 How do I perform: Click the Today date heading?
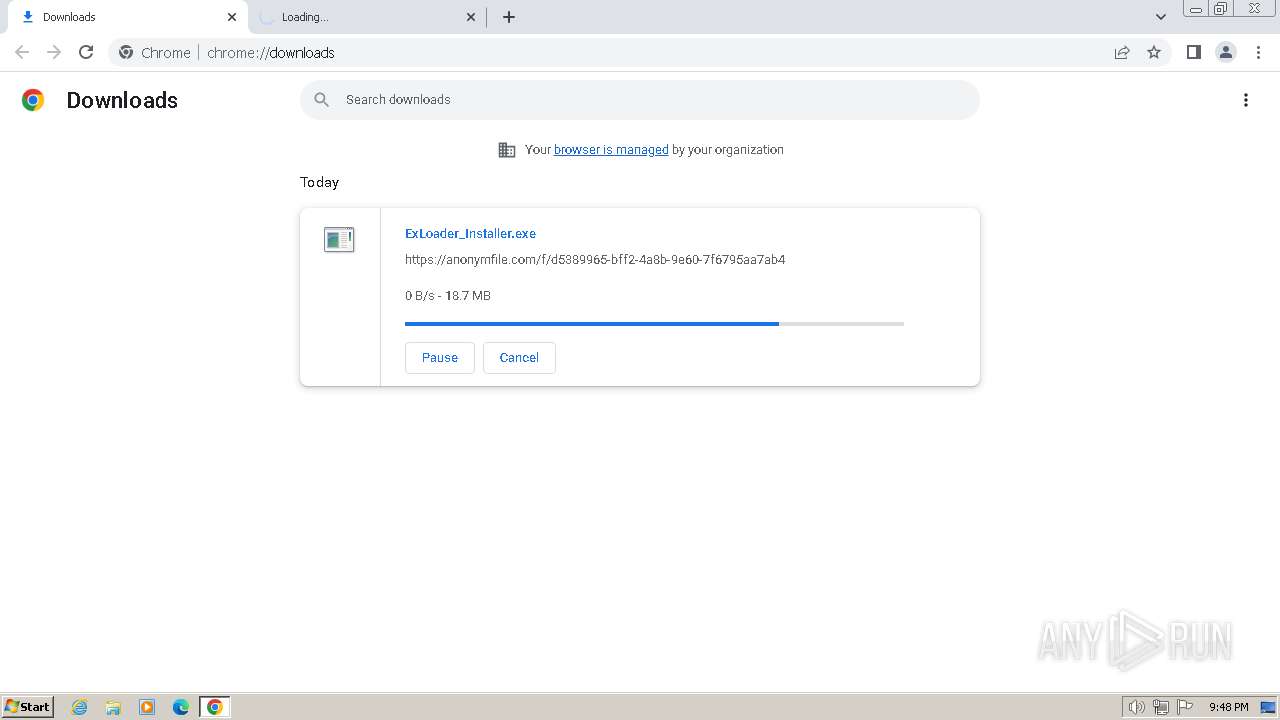click(319, 182)
